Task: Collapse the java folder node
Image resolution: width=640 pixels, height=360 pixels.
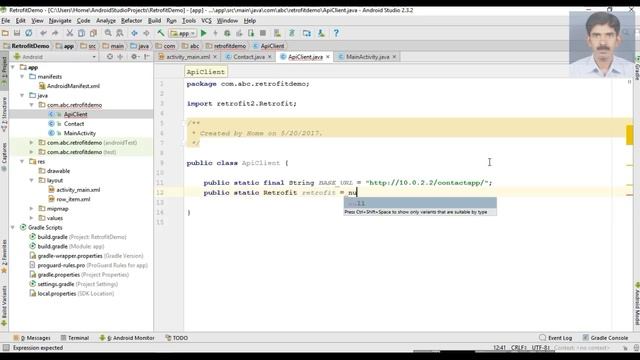Action: click(x=22, y=96)
